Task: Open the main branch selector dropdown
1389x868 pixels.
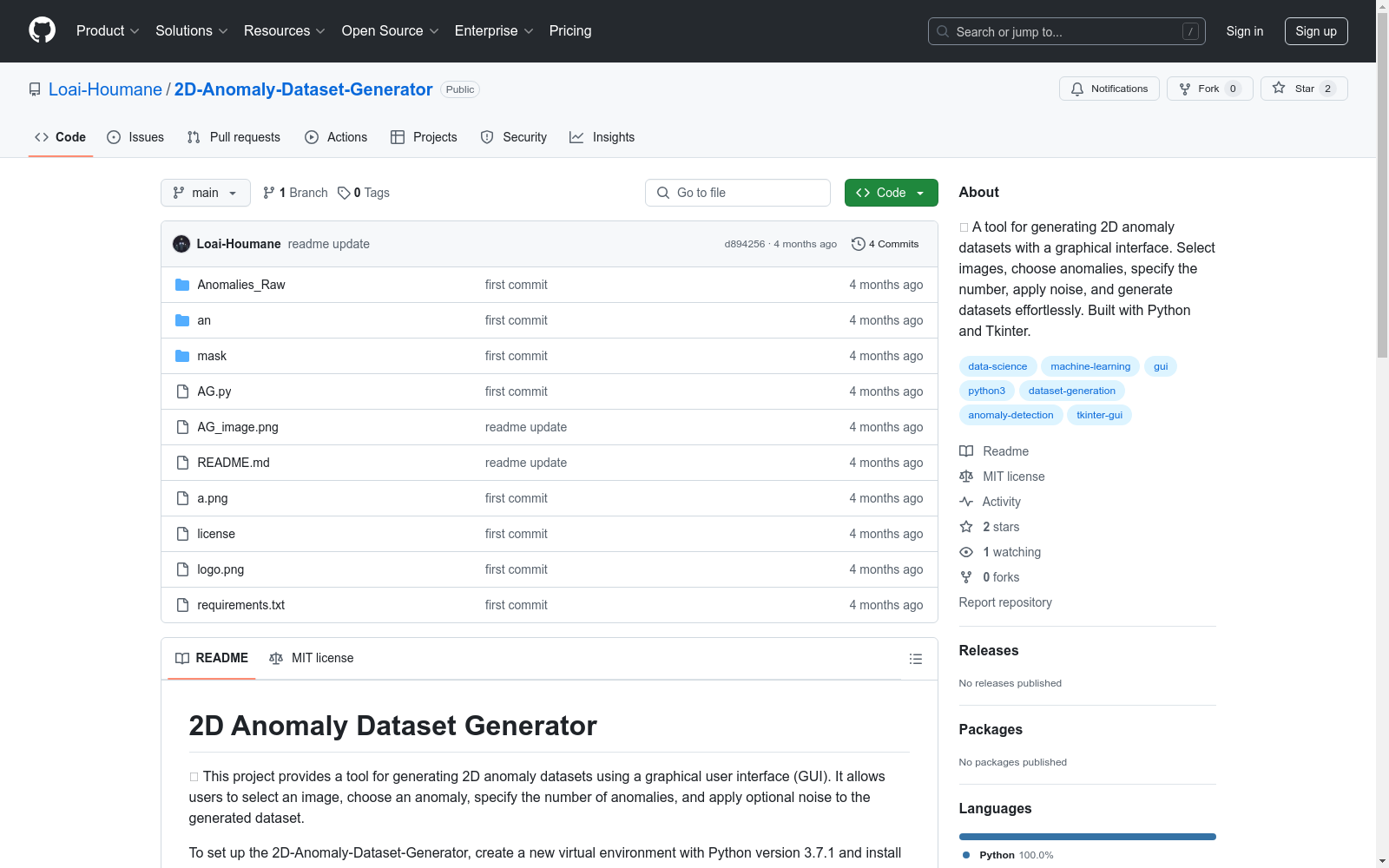Action: [x=206, y=193]
